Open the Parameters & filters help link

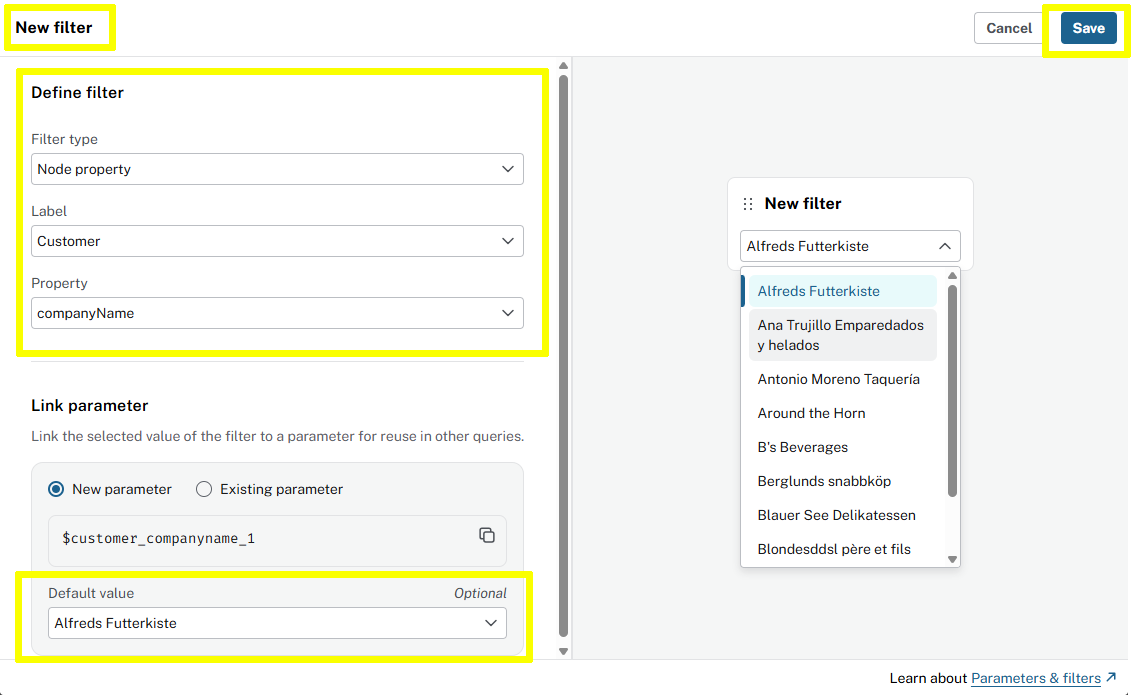(x=1035, y=678)
